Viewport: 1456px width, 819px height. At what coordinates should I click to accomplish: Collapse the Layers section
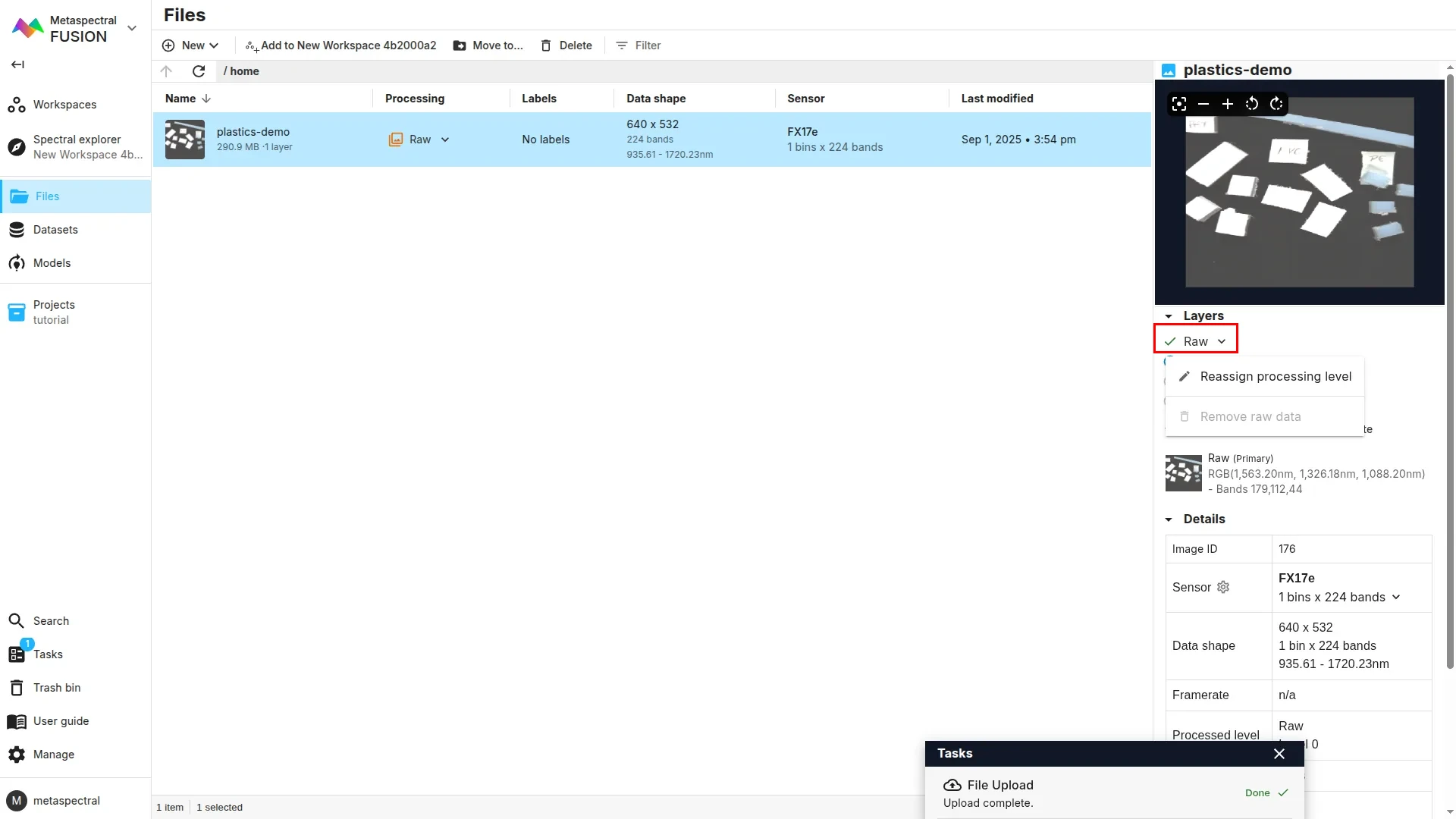click(1169, 316)
